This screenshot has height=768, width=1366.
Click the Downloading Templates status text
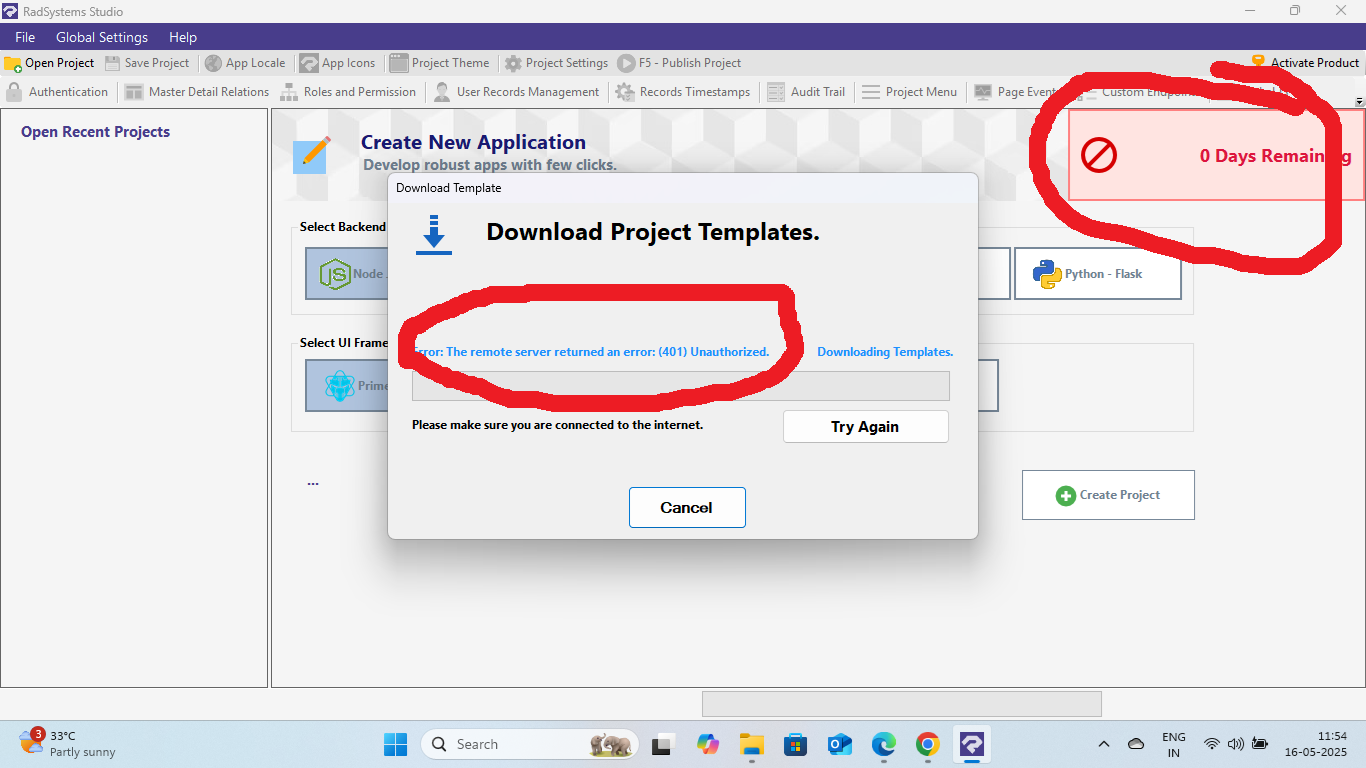[x=885, y=352]
